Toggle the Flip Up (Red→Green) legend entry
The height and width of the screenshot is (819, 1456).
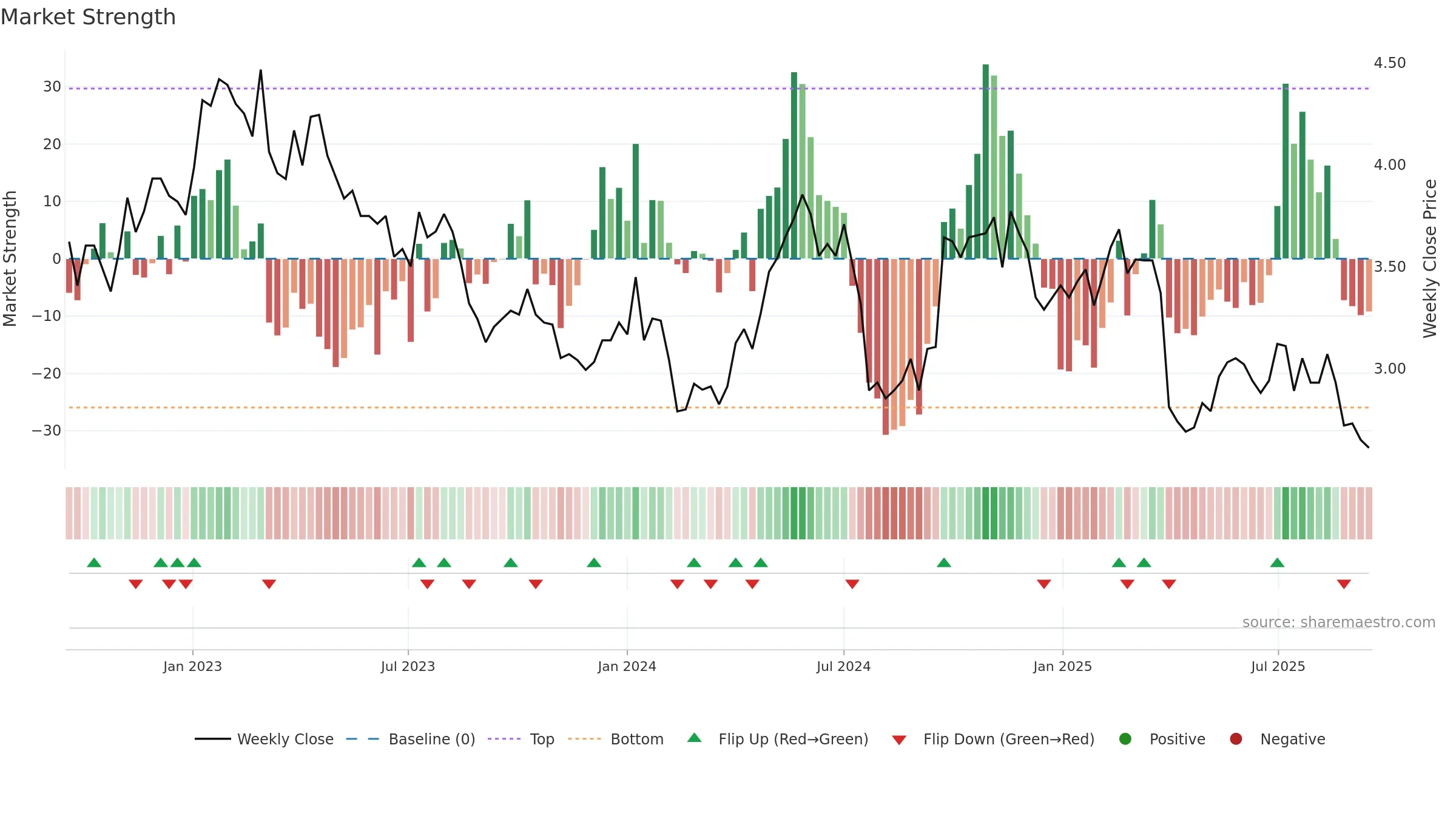tap(778, 739)
